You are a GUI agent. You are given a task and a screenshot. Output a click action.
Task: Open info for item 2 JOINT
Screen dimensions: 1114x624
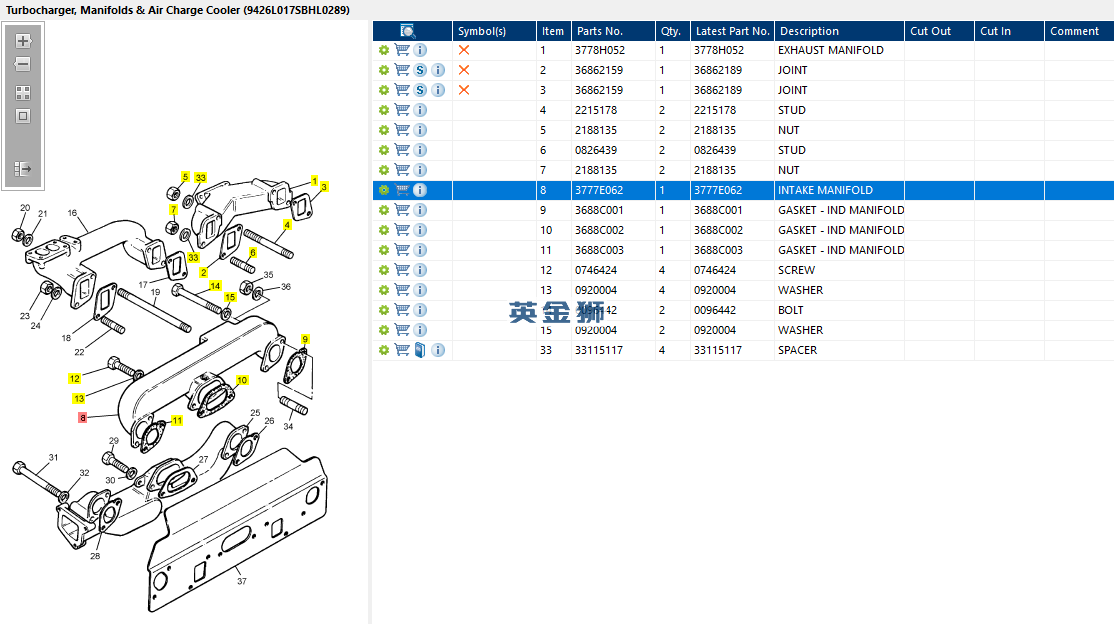pos(438,70)
